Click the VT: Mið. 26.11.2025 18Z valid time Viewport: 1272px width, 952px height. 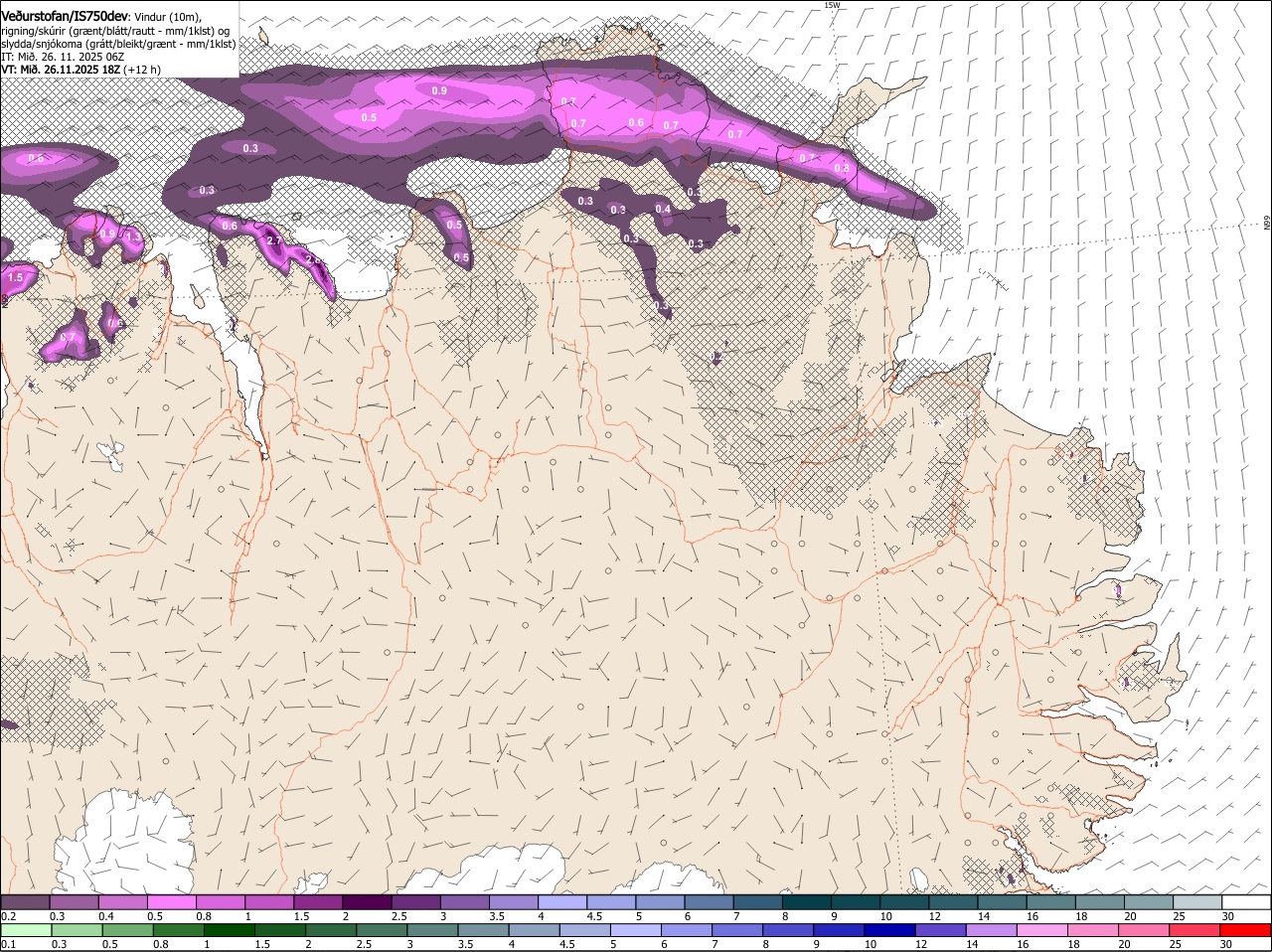point(61,70)
